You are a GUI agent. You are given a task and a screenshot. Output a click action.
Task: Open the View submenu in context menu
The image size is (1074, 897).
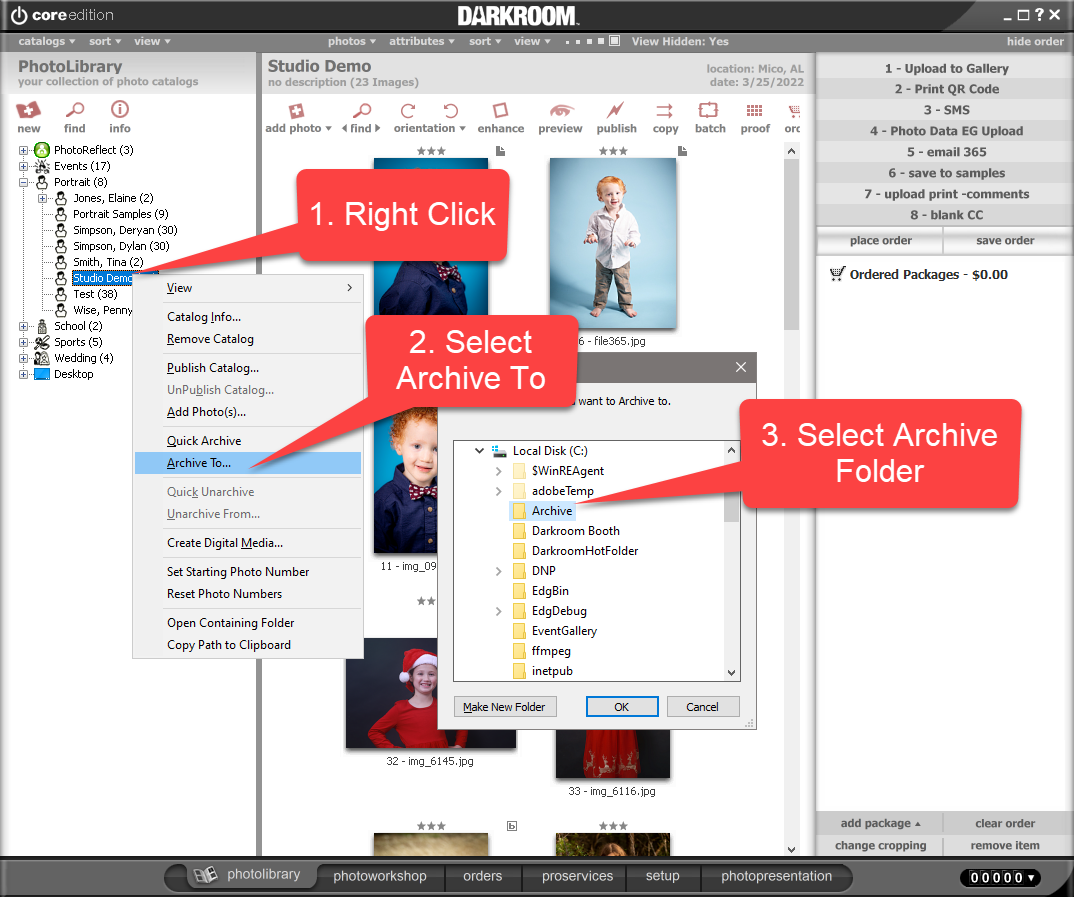point(247,288)
